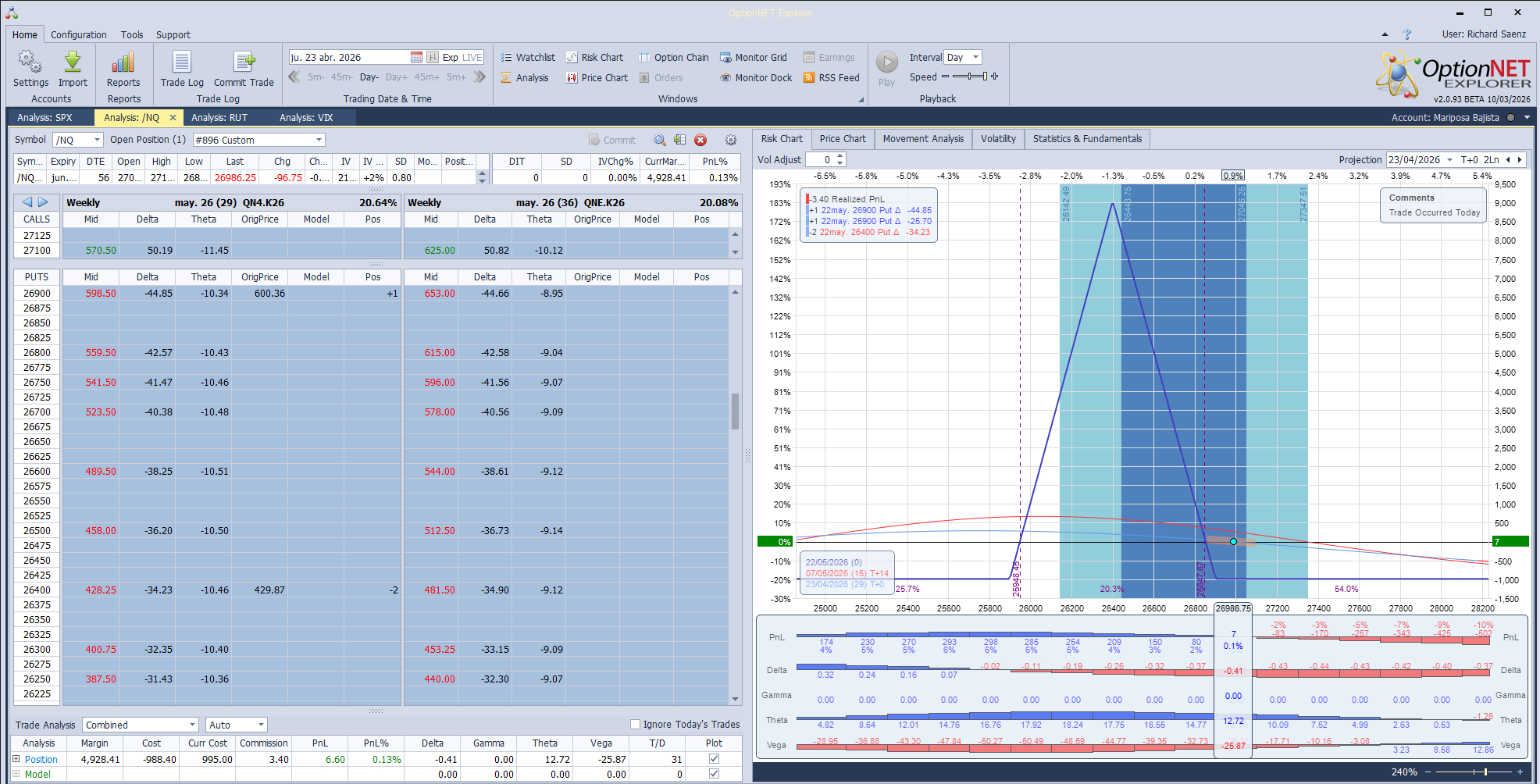Image resolution: width=1540 pixels, height=784 pixels.
Task: Click the Import accounts icon
Action: click(73, 69)
